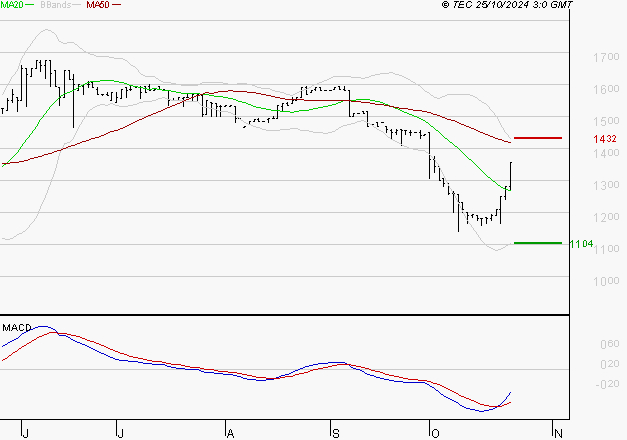Click the 1200 price axis label

click(606, 217)
